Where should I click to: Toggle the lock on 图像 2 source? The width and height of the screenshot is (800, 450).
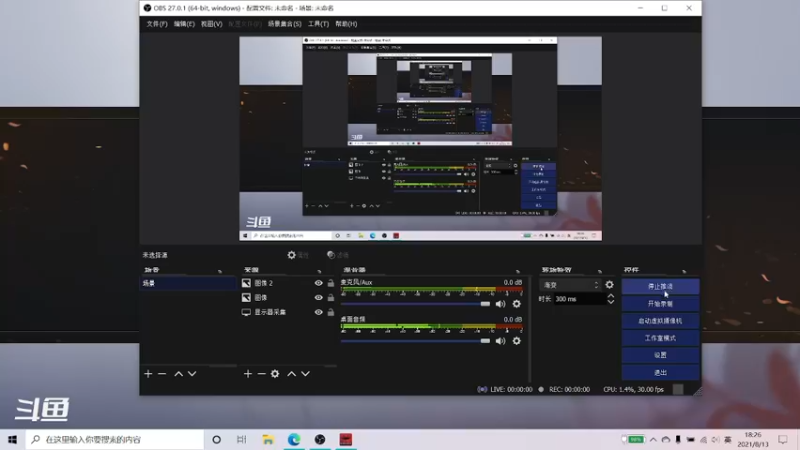point(331,283)
